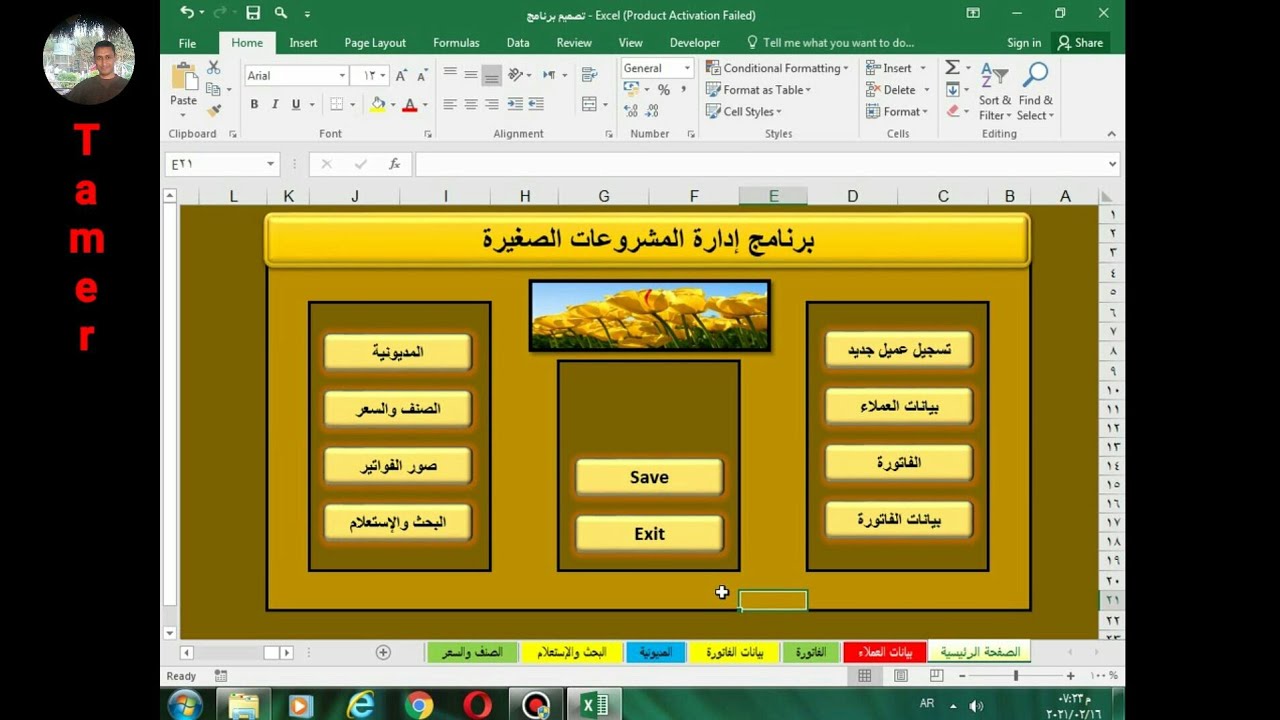Increase font size with the large A icon
Viewport: 1280px width, 720px height.
(x=401, y=76)
